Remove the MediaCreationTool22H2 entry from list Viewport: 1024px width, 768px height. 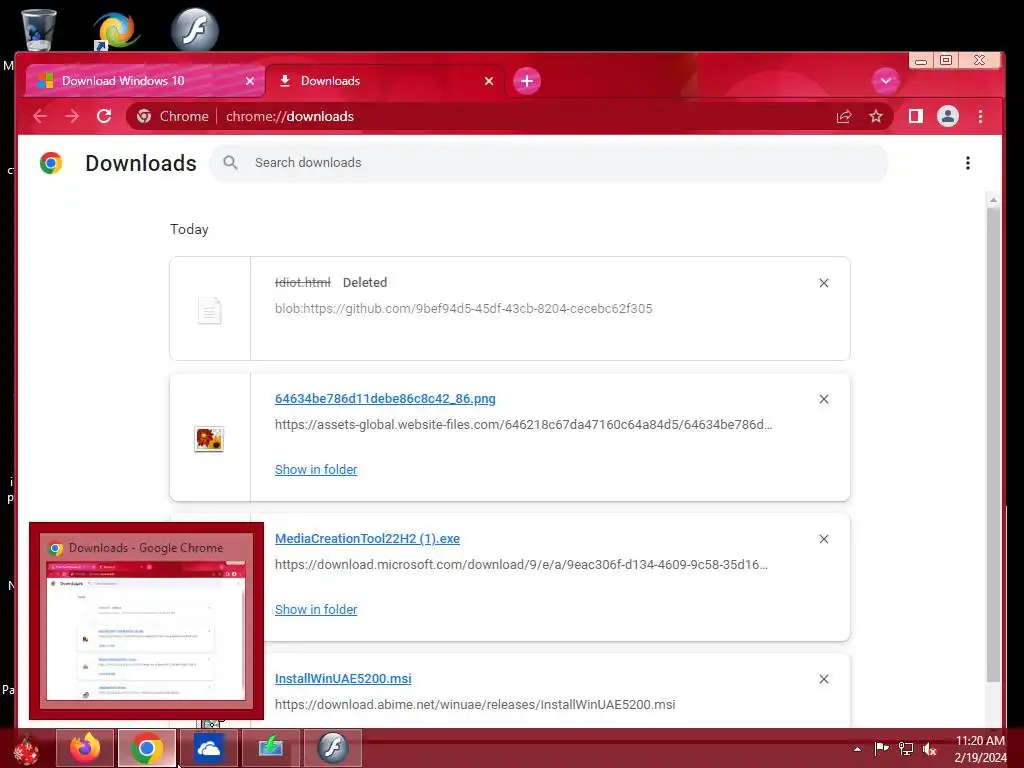click(824, 539)
